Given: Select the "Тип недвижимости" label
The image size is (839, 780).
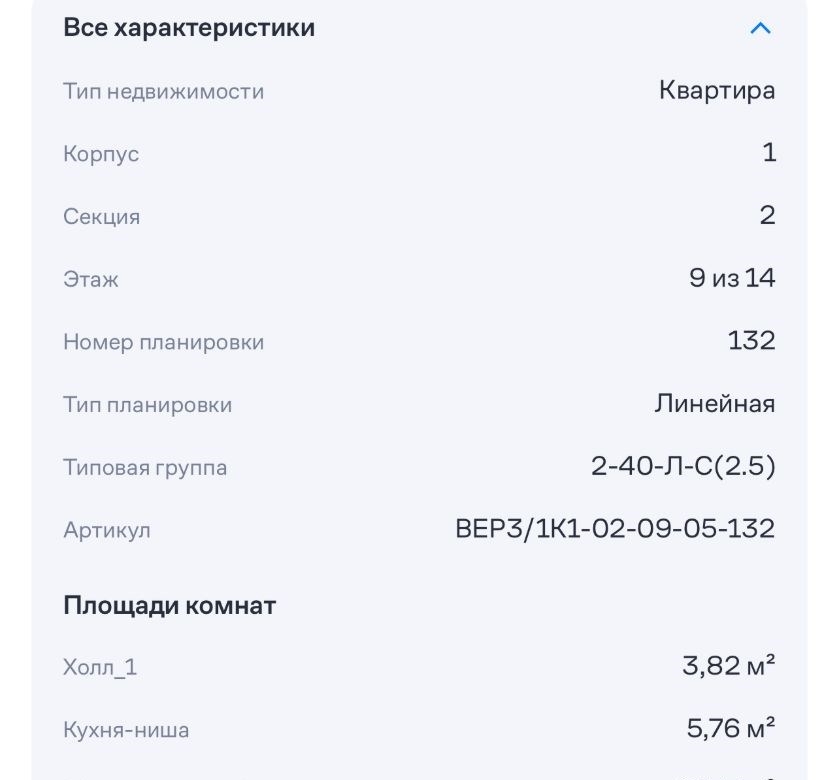Looking at the screenshot, I should pyautogui.click(x=163, y=92).
